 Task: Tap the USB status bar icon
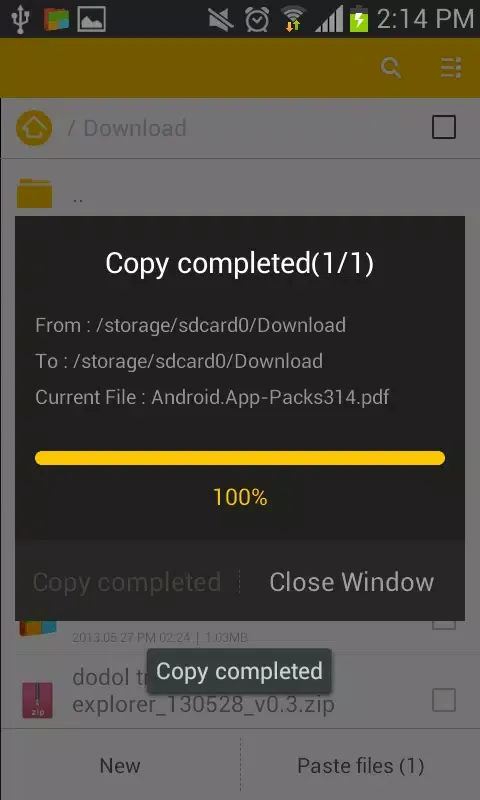(20, 18)
